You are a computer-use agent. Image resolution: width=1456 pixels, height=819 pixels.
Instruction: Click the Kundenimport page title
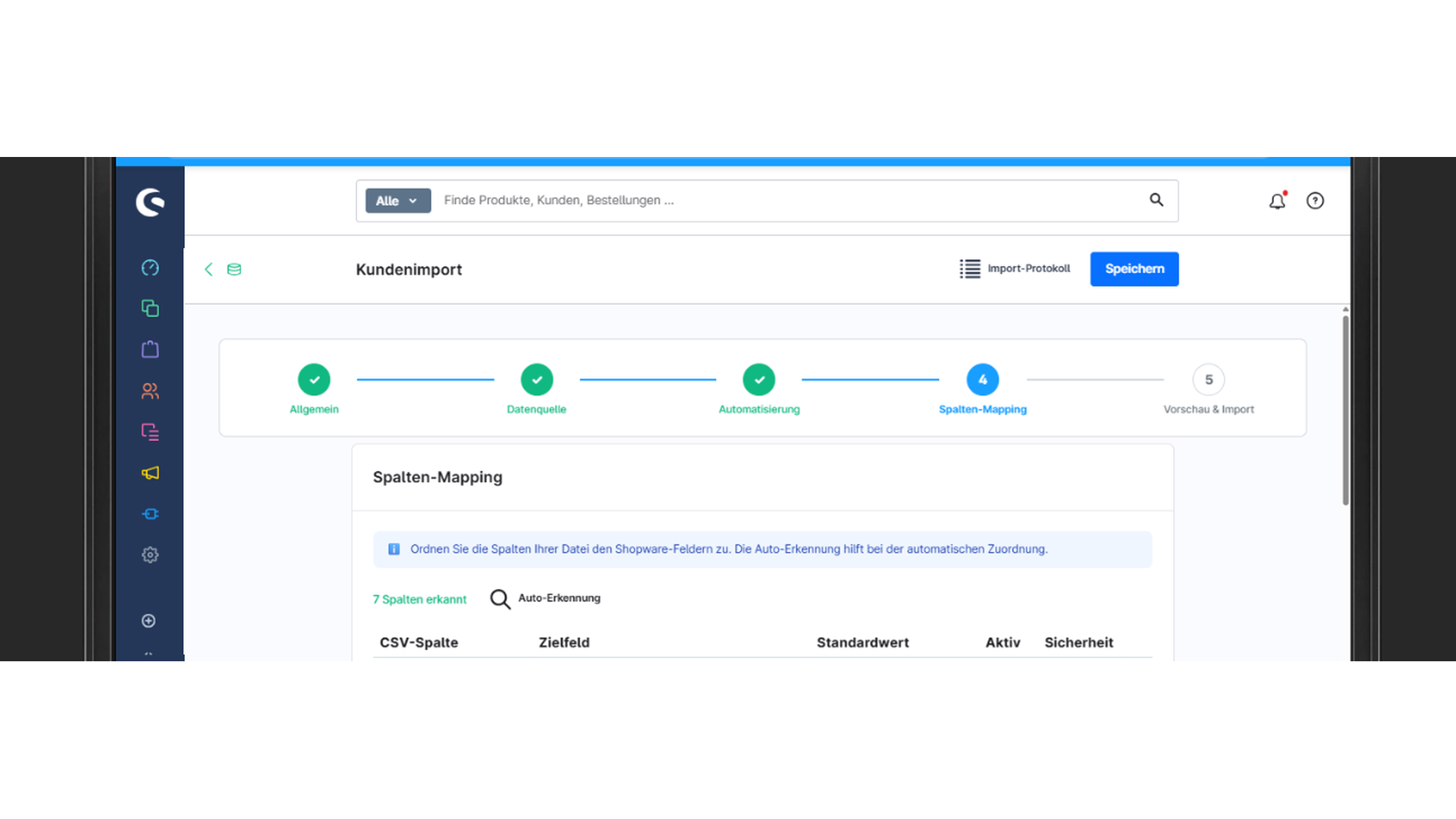(x=409, y=269)
